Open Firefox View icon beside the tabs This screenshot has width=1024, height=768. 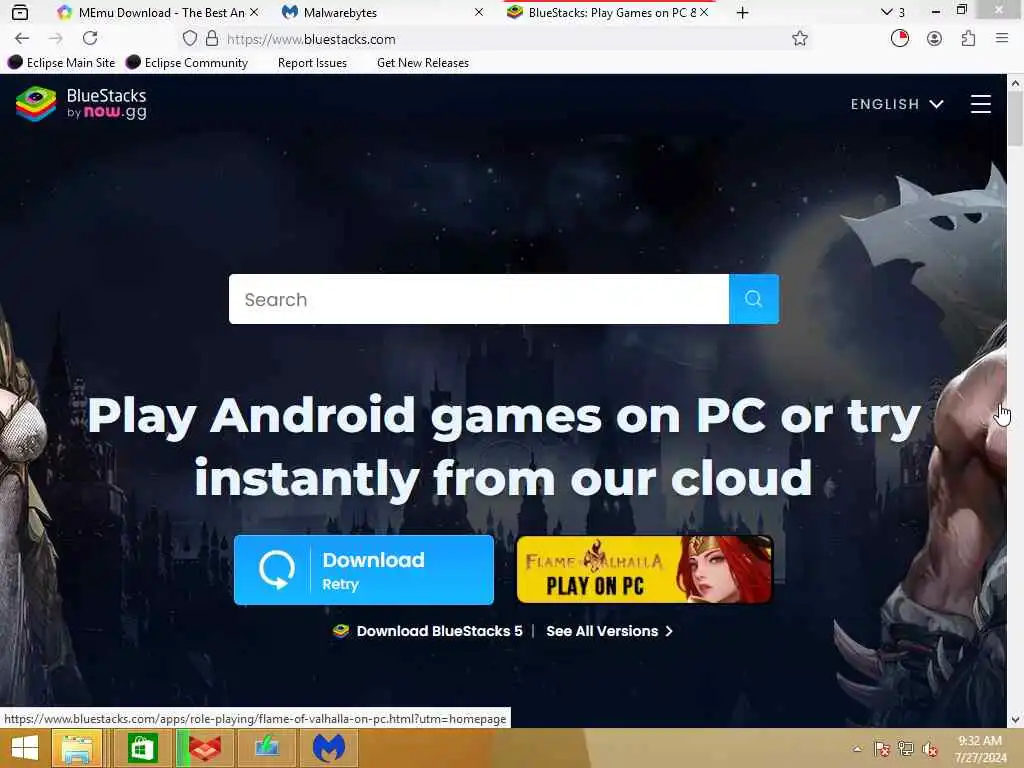pos(20,12)
